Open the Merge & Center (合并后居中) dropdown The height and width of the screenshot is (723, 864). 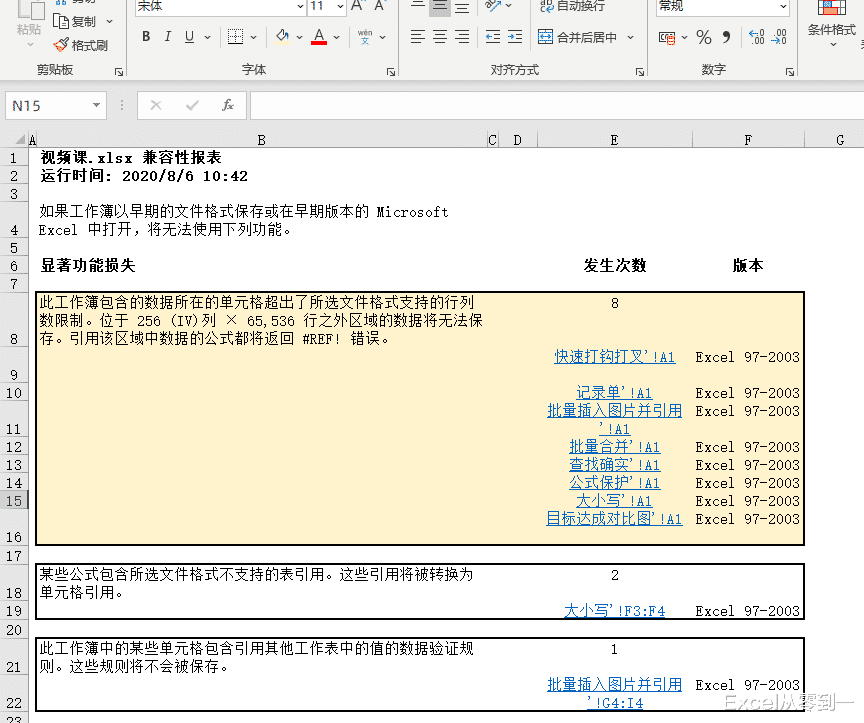tap(631, 35)
